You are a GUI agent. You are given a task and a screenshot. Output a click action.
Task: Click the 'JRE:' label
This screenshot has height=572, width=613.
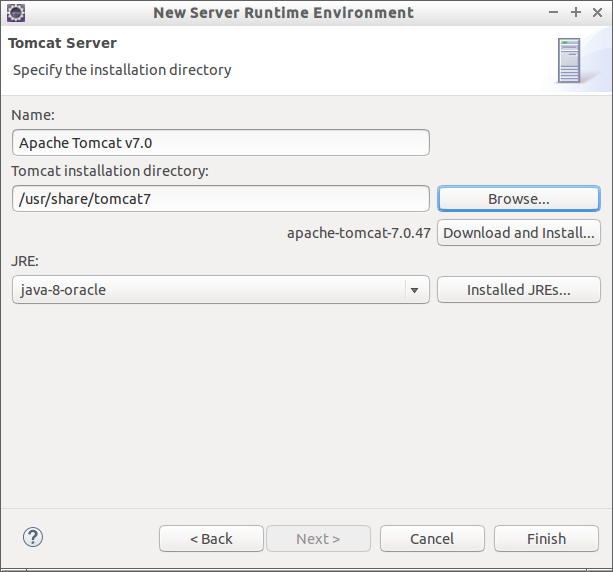pos(25,261)
